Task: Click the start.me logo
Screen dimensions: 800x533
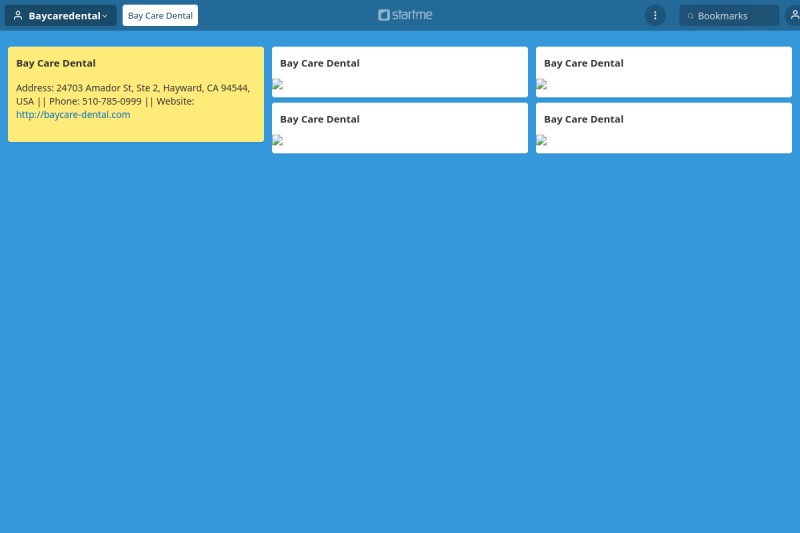Action: (405, 15)
